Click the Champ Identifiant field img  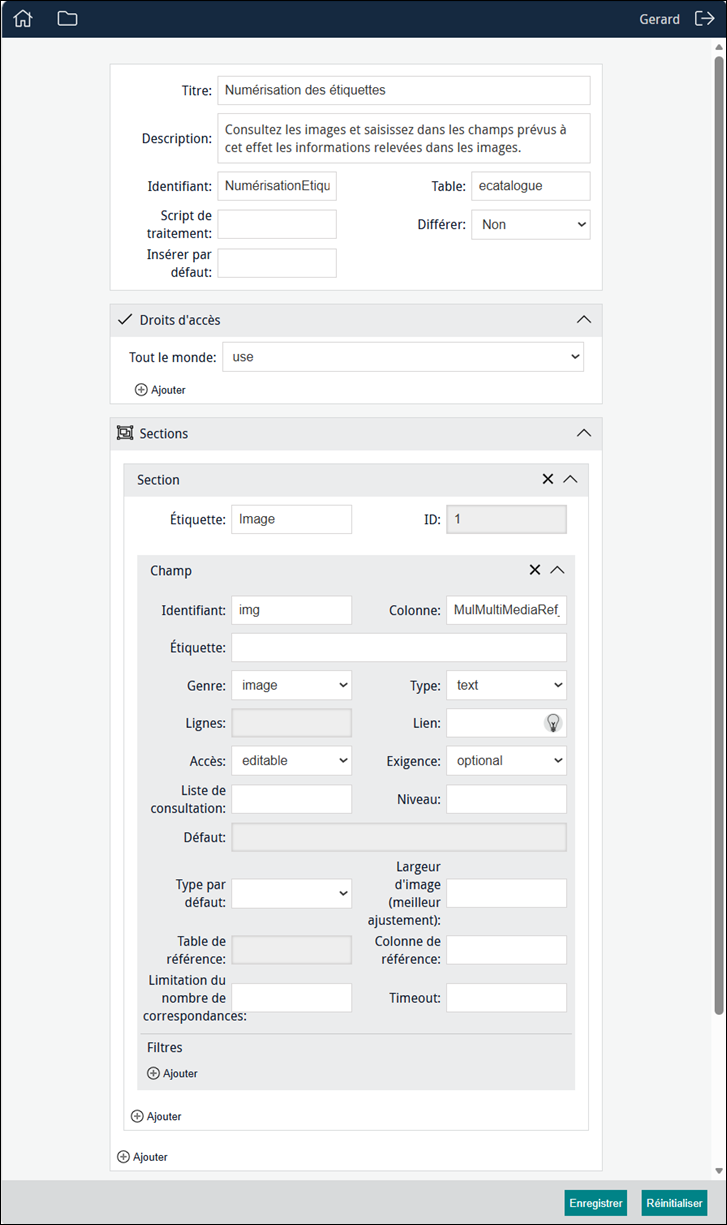pos(291,610)
